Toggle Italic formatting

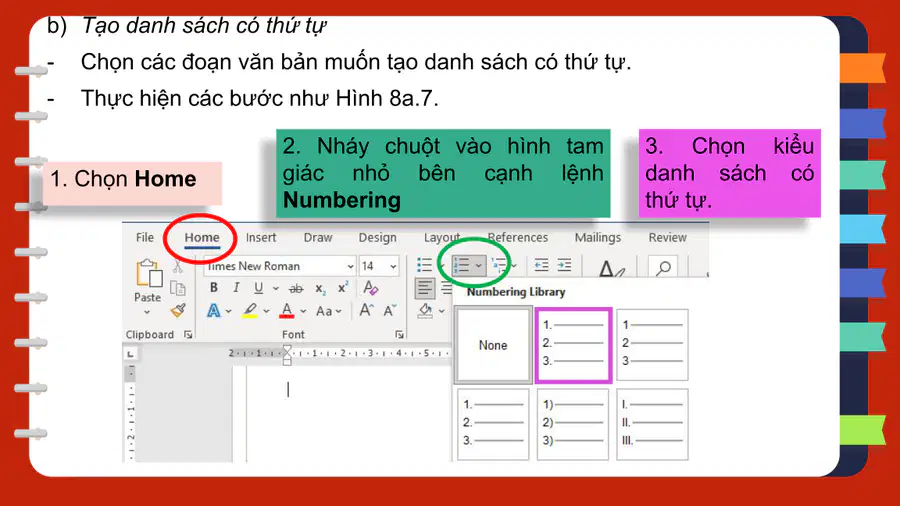pyautogui.click(x=236, y=287)
